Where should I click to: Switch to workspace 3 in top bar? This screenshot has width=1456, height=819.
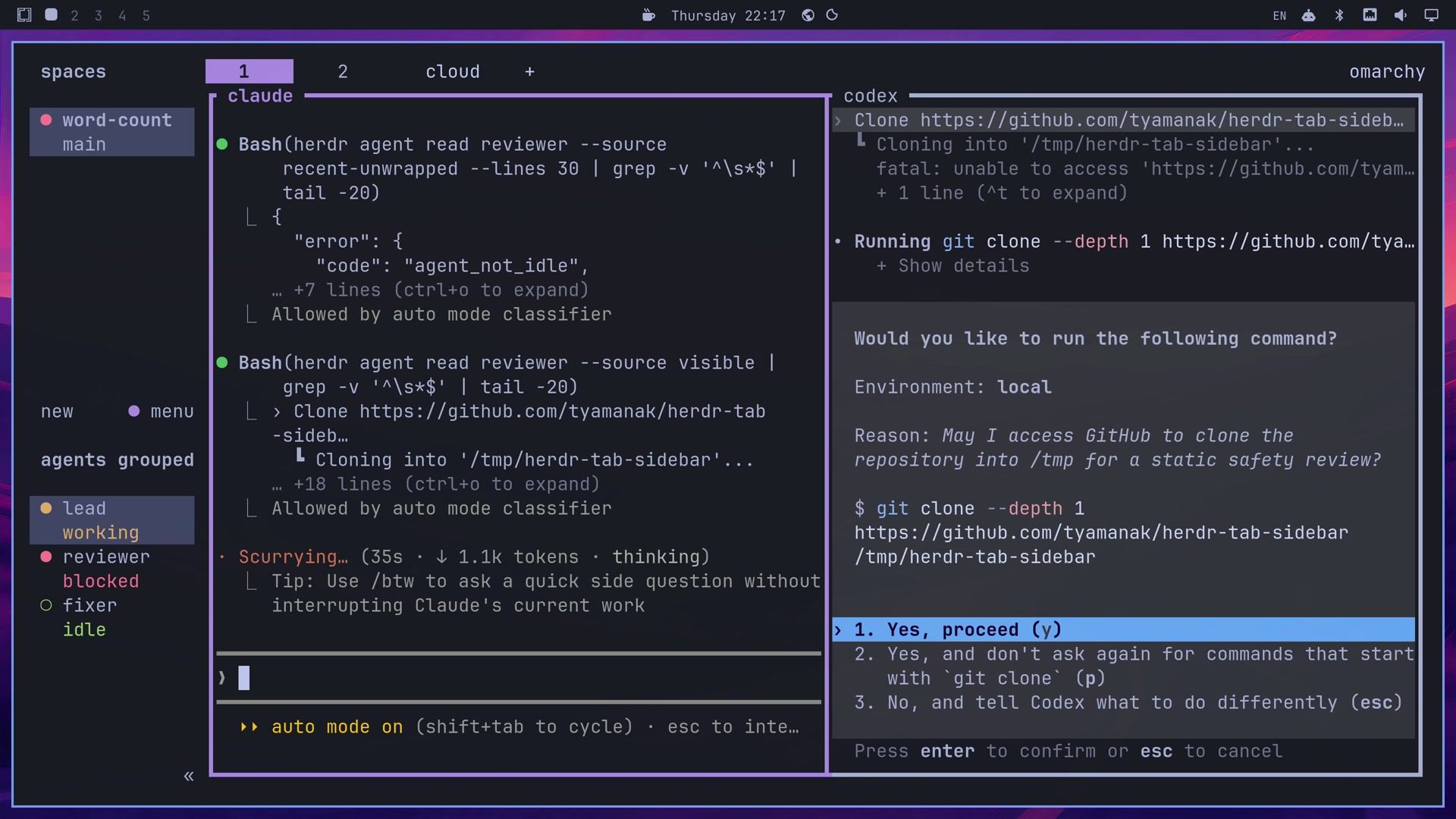click(98, 15)
